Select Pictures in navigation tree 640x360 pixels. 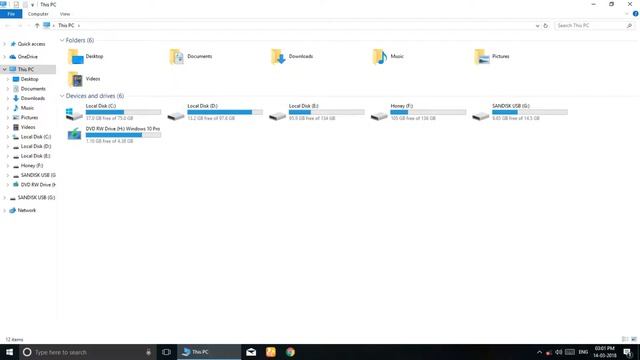coord(29,118)
